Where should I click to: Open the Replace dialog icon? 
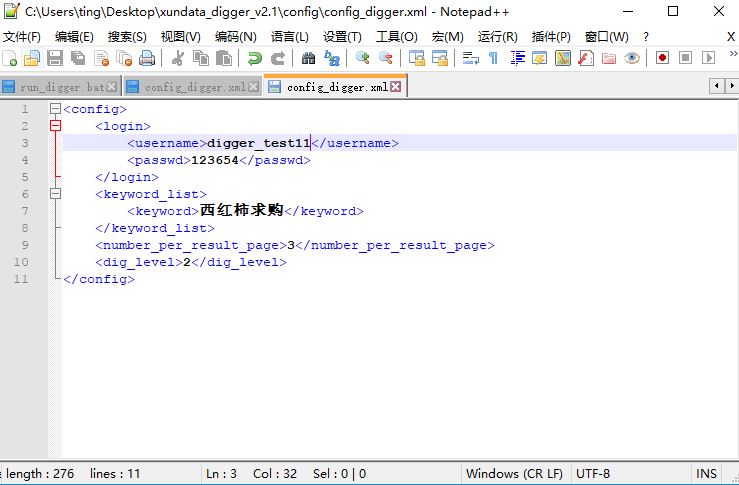pos(332,58)
